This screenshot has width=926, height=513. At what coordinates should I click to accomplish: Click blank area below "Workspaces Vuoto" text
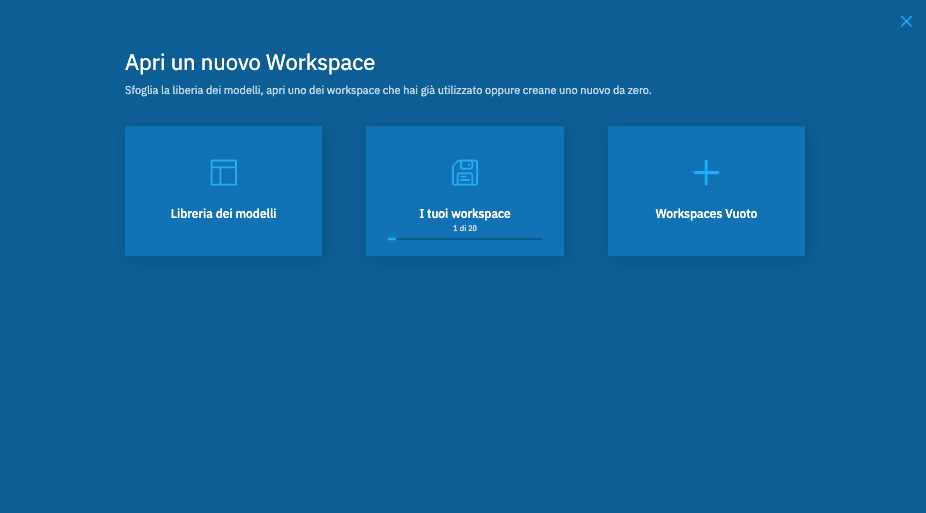click(706, 240)
